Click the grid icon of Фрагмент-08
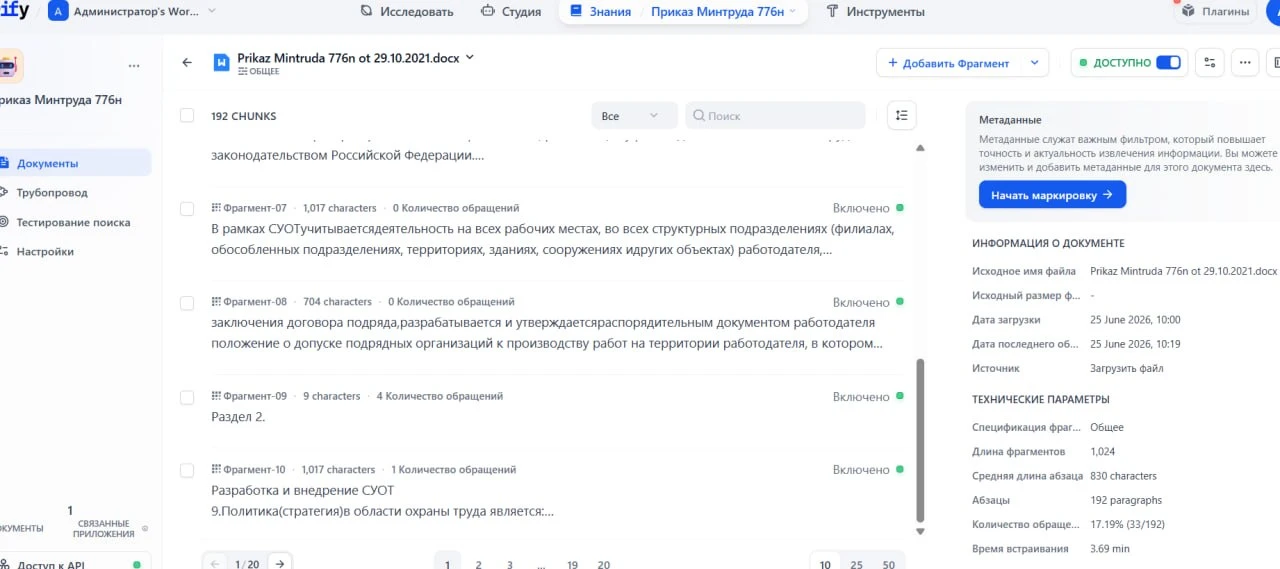 point(216,301)
